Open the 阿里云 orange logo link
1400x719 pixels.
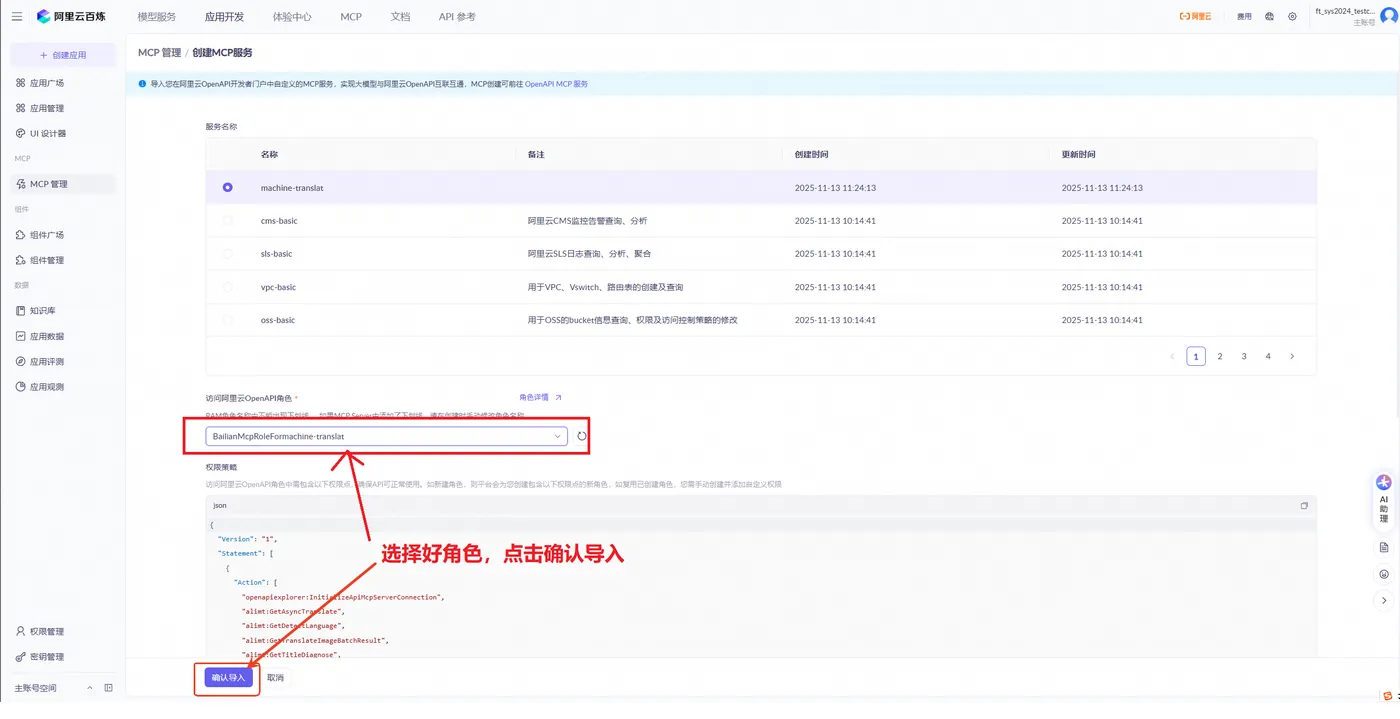tap(1195, 16)
